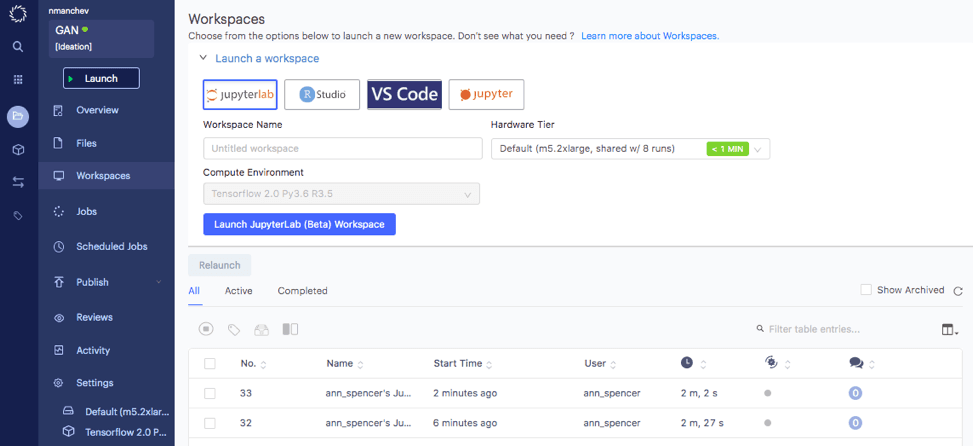Open the Learn more about Workspaces link
The image size is (973, 446).
pyautogui.click(x=650, y=36)
